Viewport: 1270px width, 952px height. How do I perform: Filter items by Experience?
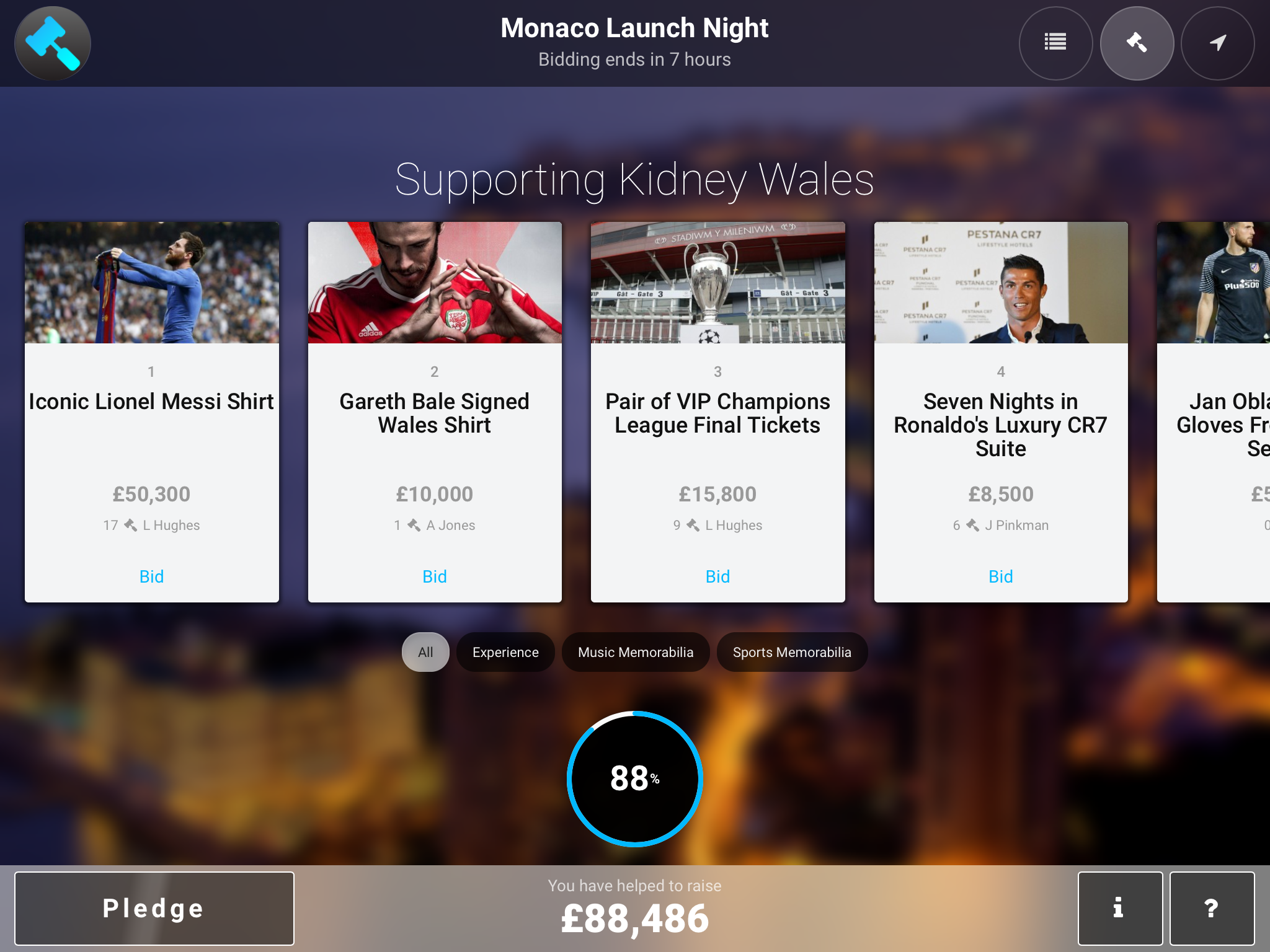pyautogui.click(x=505, y=652)
